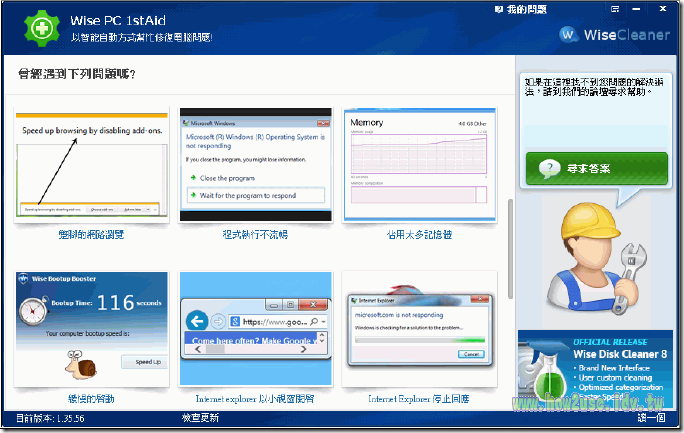684x433 pixels.
Task: Select the Internet Explorer not responding thumbnail
Action: (x=418, y=326)
